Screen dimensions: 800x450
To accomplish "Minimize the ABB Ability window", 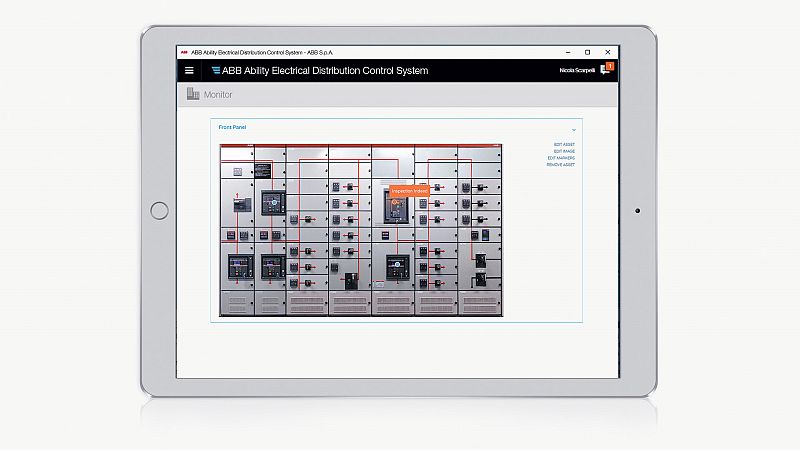I will coord(568,53).
